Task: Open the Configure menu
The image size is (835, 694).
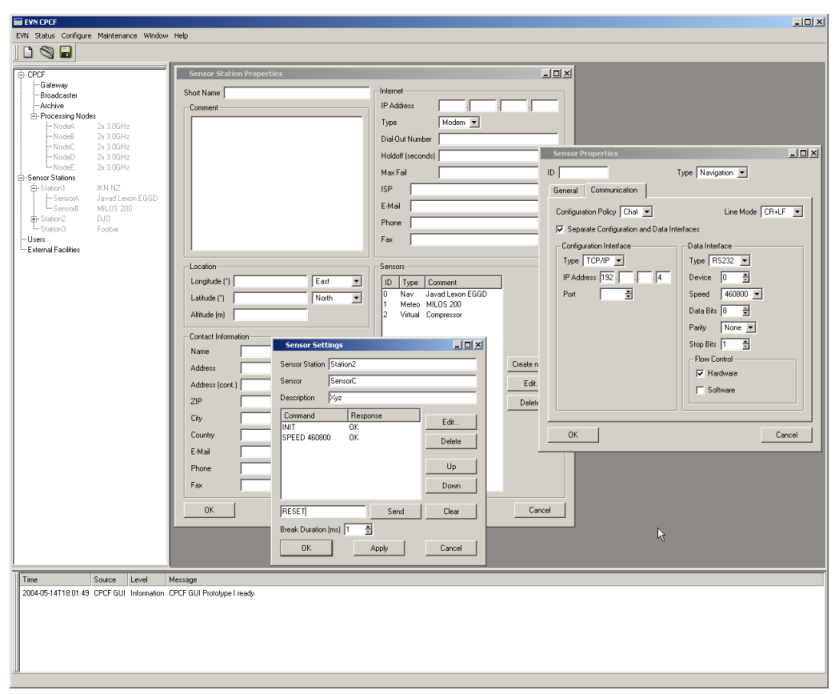Action: coord(76,35)
